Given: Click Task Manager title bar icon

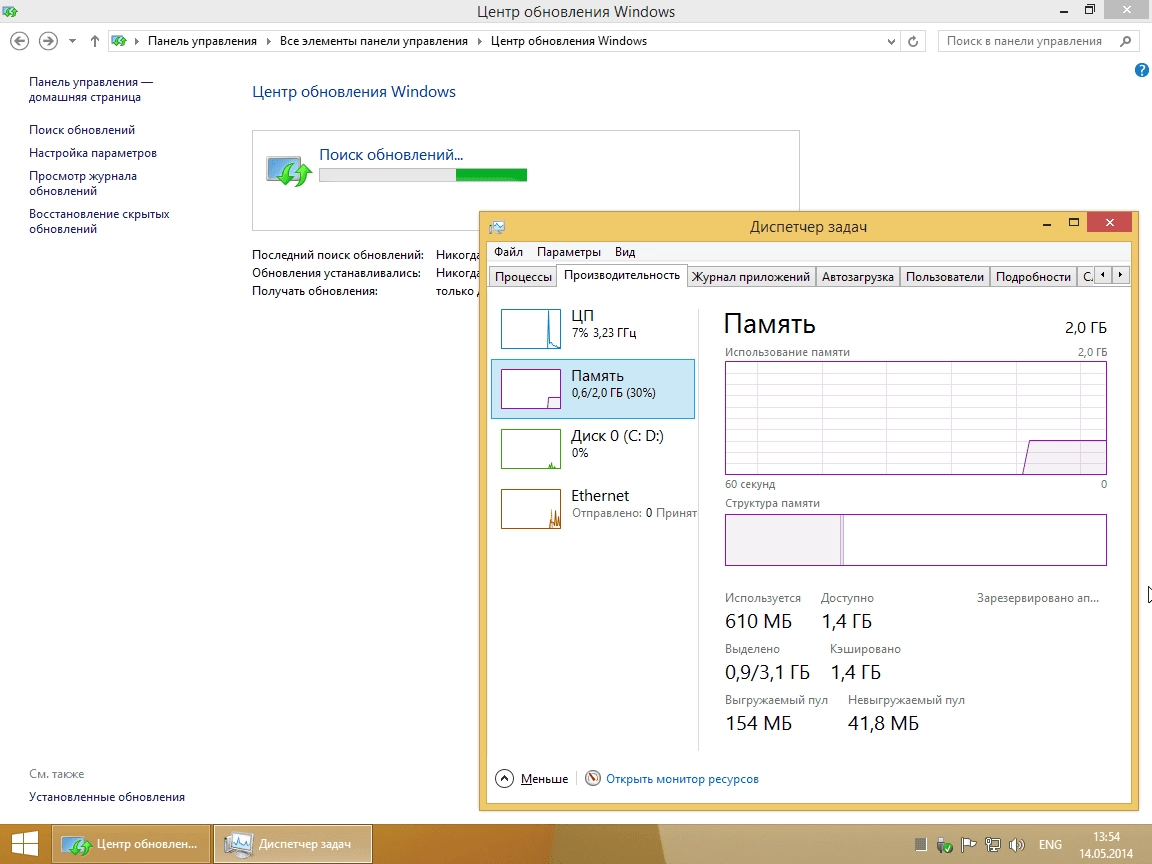Looking at the screenshot, I should [x=497, y=227].
